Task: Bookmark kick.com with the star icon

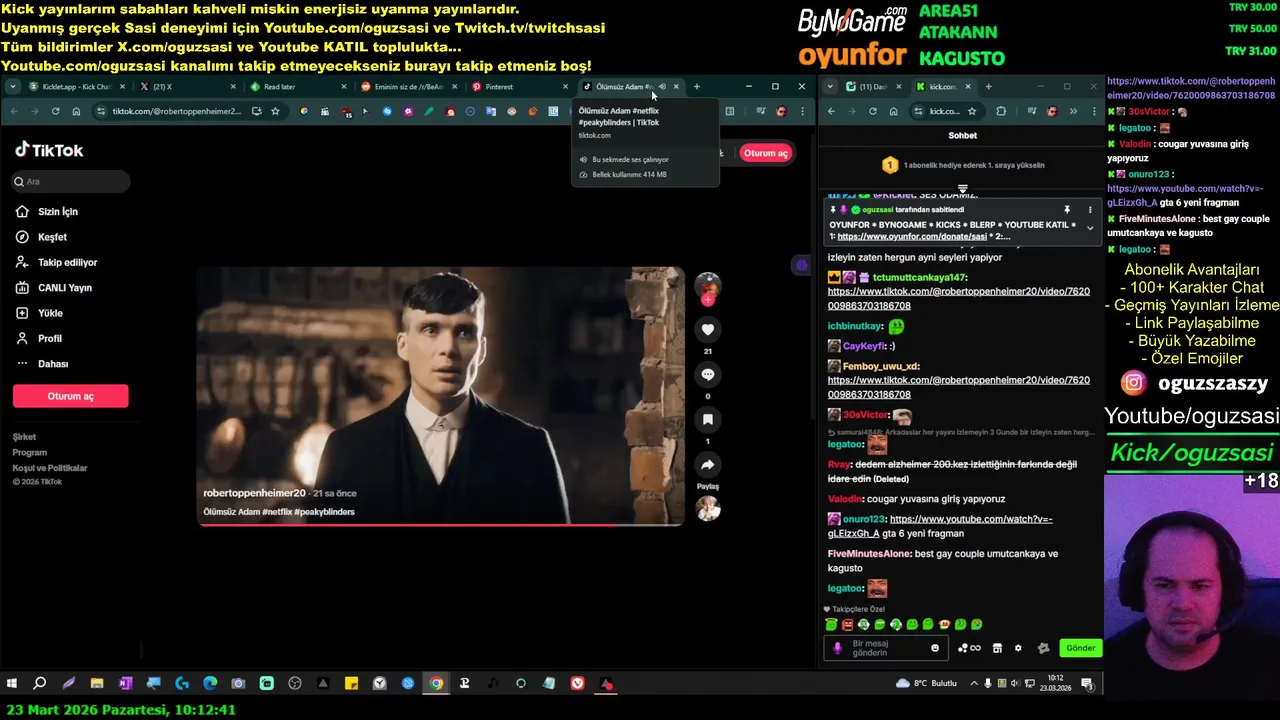Action: coord(971,111)
